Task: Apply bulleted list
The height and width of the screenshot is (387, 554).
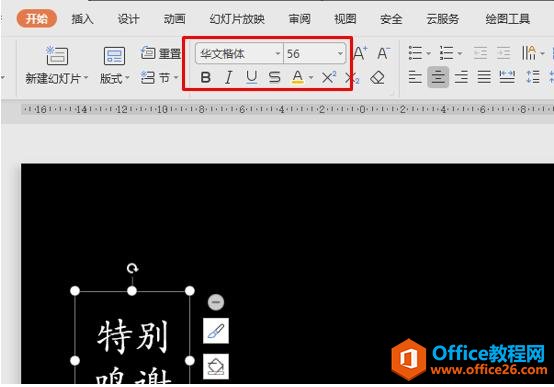Action: 416,53
